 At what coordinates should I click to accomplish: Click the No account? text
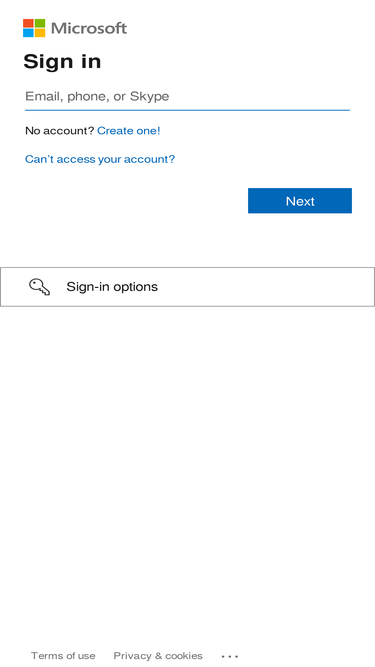point(60,131)
